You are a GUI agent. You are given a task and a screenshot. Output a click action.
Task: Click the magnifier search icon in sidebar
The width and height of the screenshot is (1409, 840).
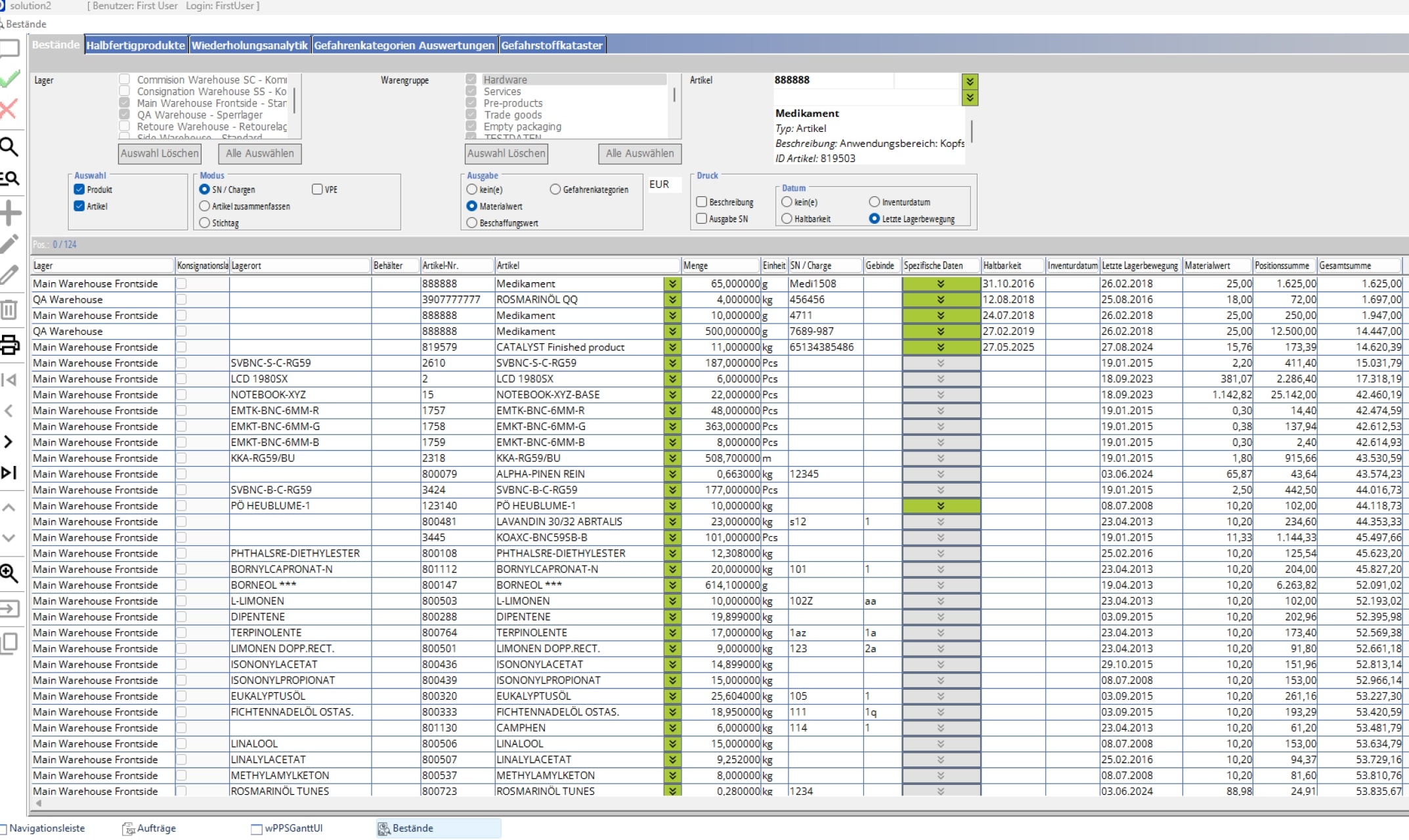(x=9, y=146)
